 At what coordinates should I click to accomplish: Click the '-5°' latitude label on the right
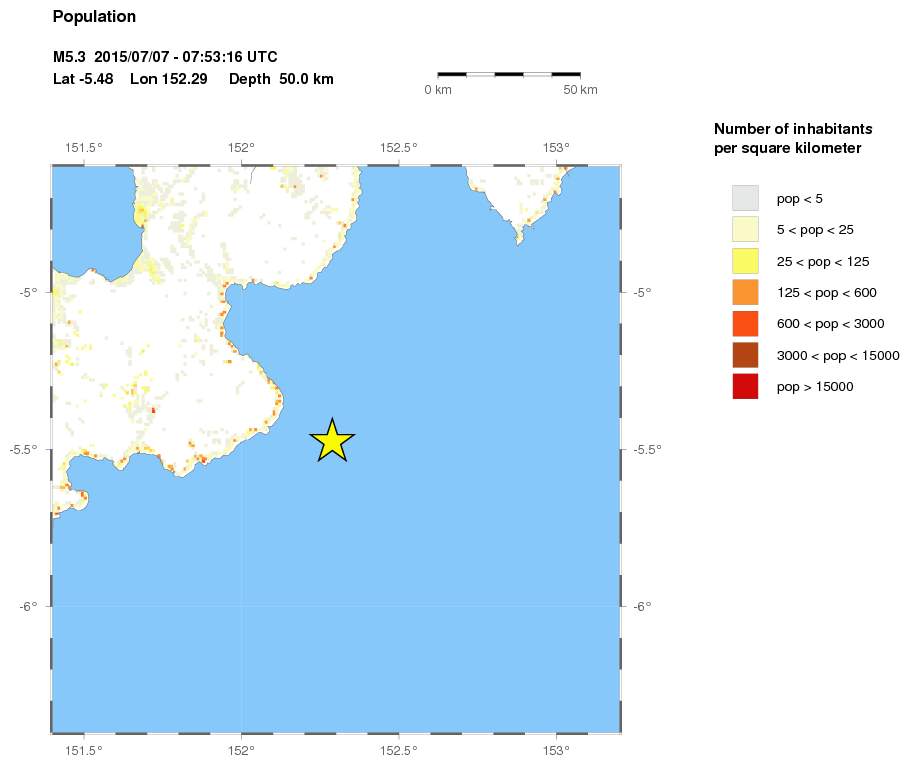click(x=643, y=292)
